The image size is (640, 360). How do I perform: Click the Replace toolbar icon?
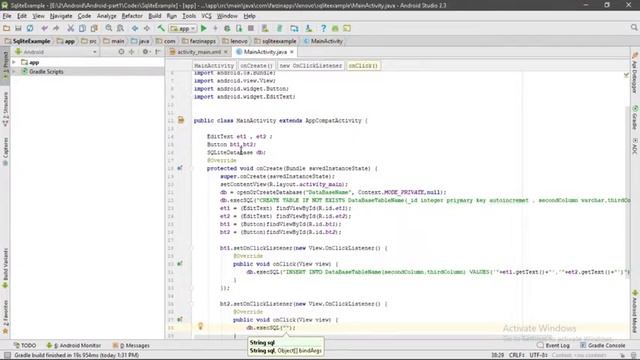120,29
